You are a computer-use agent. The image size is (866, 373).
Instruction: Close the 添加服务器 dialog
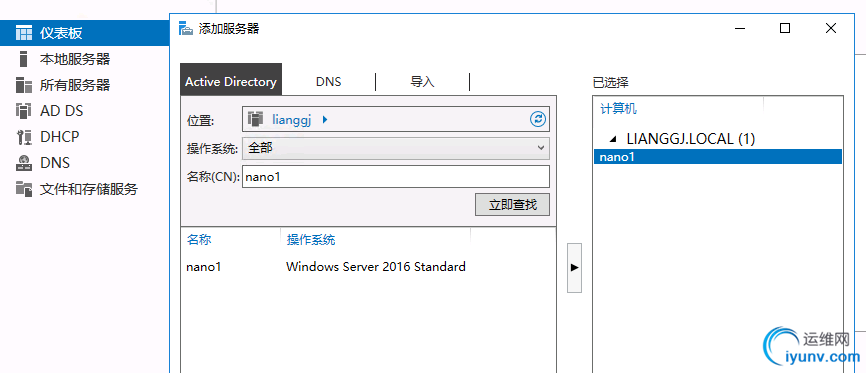(831, 28)
